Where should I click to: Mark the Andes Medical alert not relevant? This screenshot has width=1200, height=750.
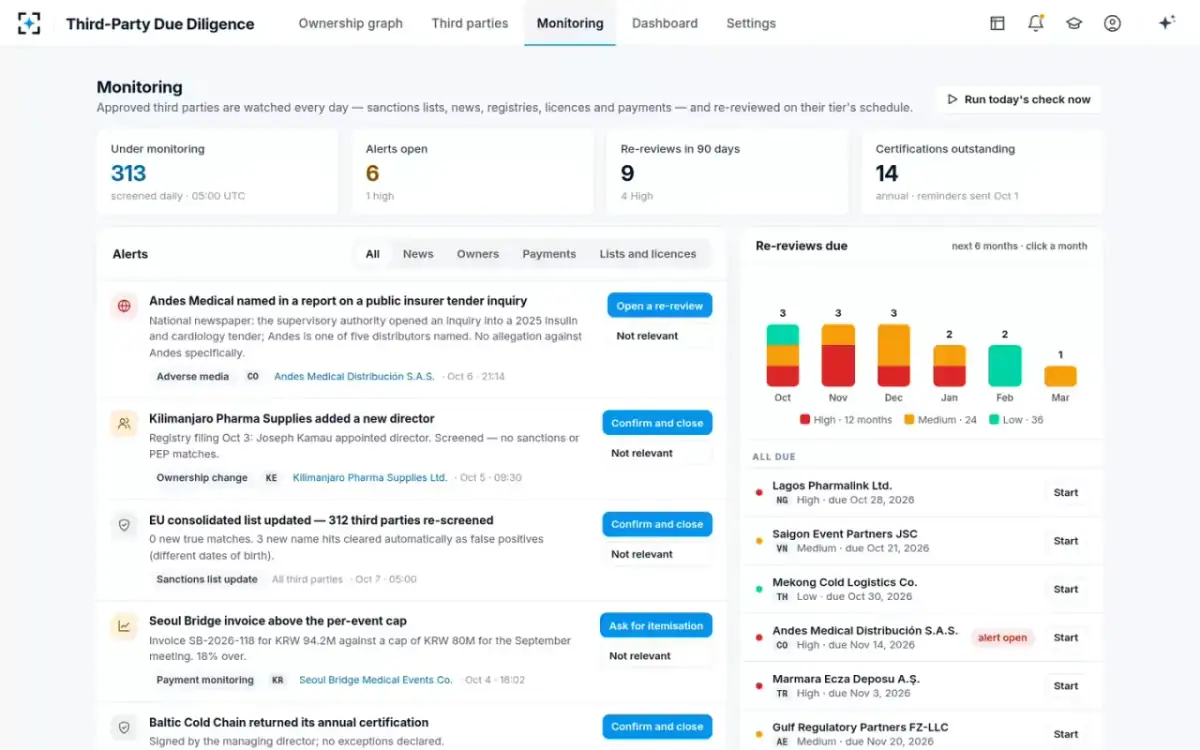[647, 336]
